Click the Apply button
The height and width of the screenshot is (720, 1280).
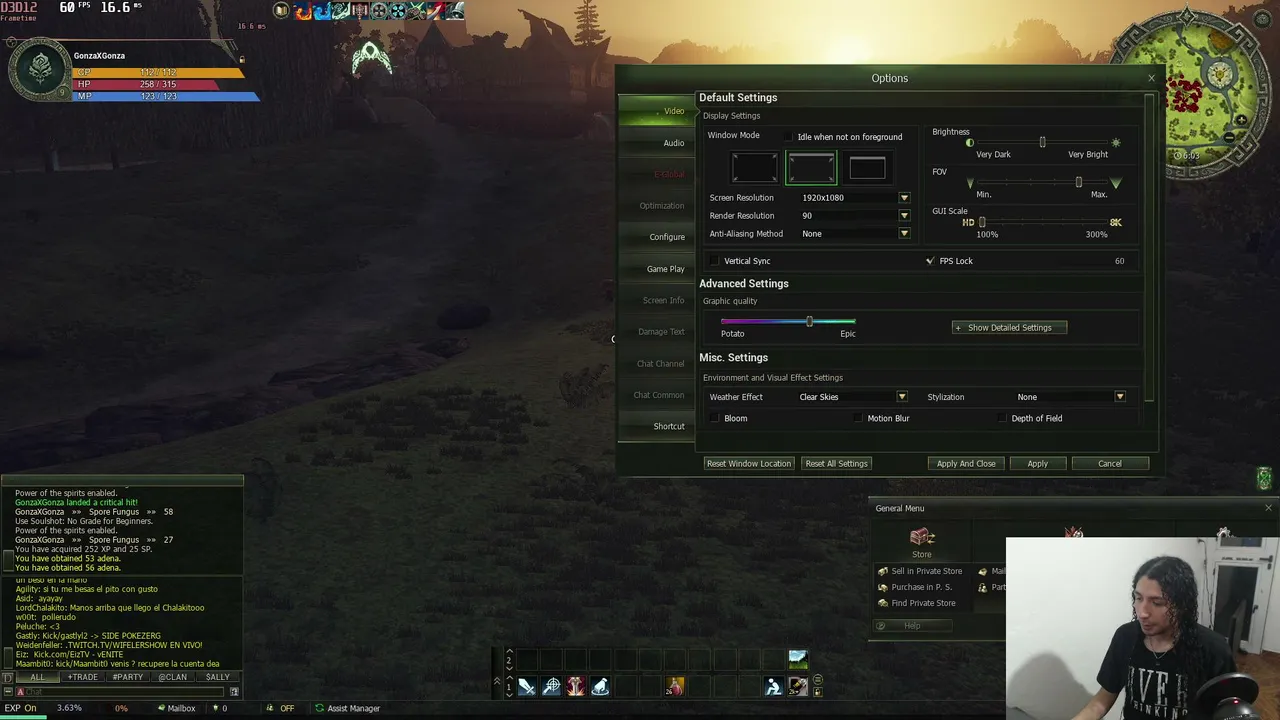tap(1037, 464)
